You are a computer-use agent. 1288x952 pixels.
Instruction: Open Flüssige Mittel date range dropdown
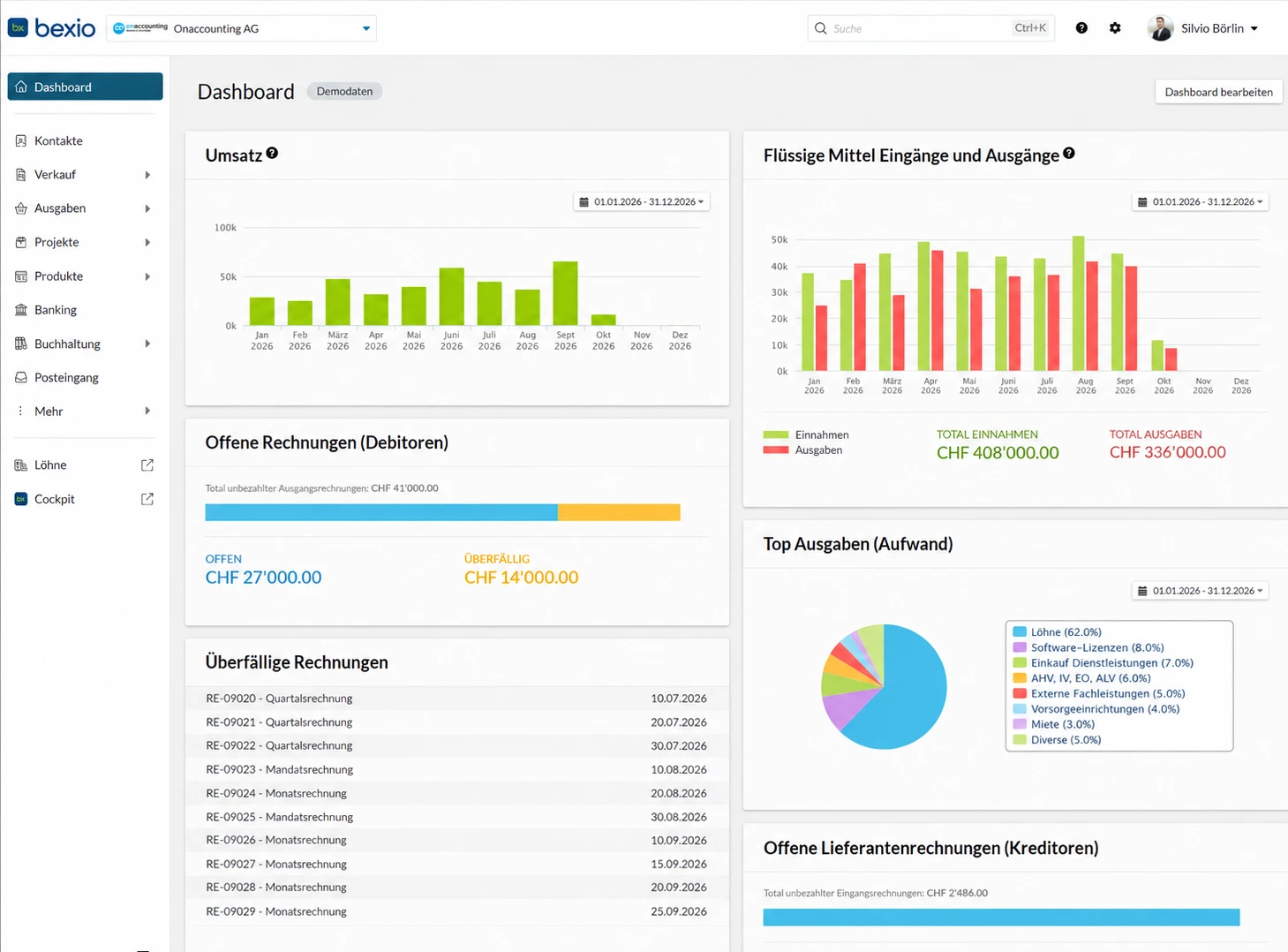1200,201
